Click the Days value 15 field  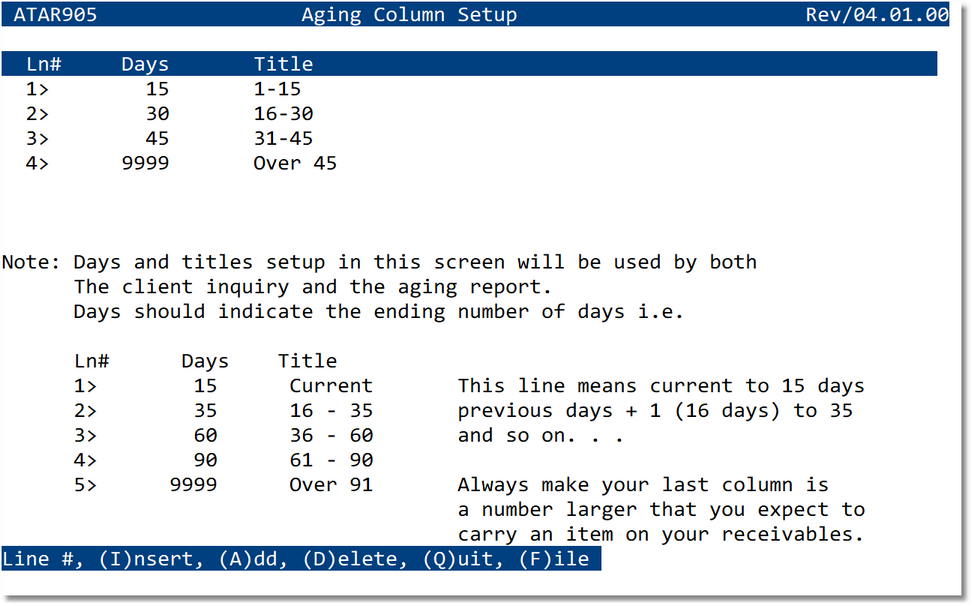coord(156,88)
